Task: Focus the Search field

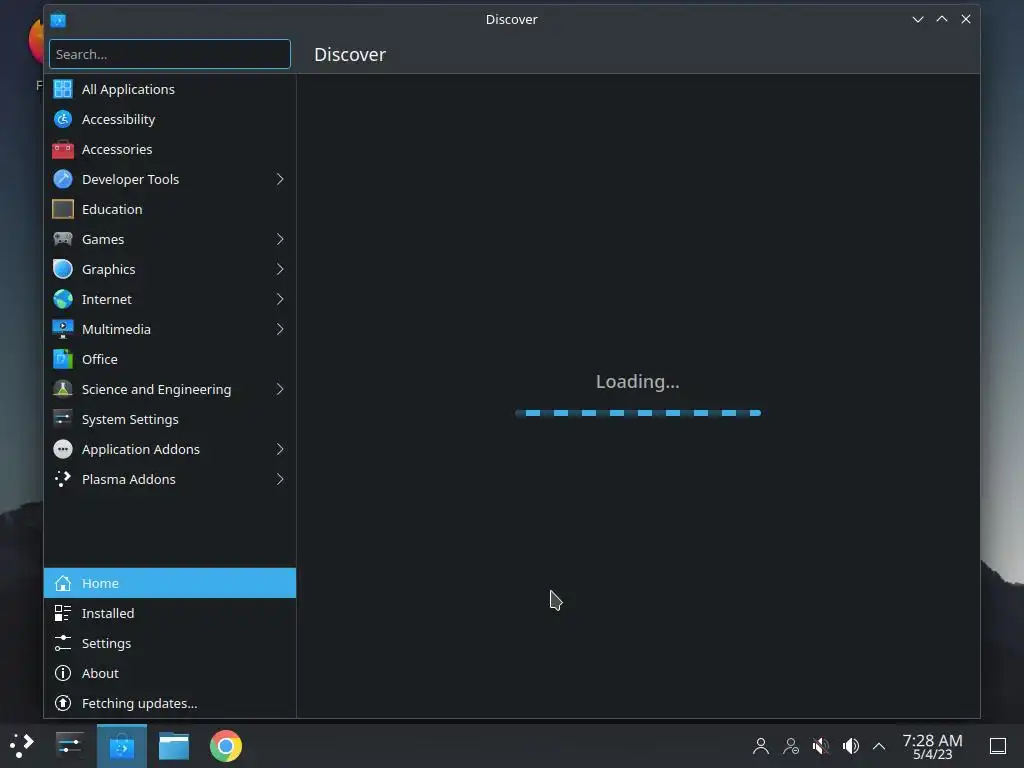Action: tap(170, 54)
